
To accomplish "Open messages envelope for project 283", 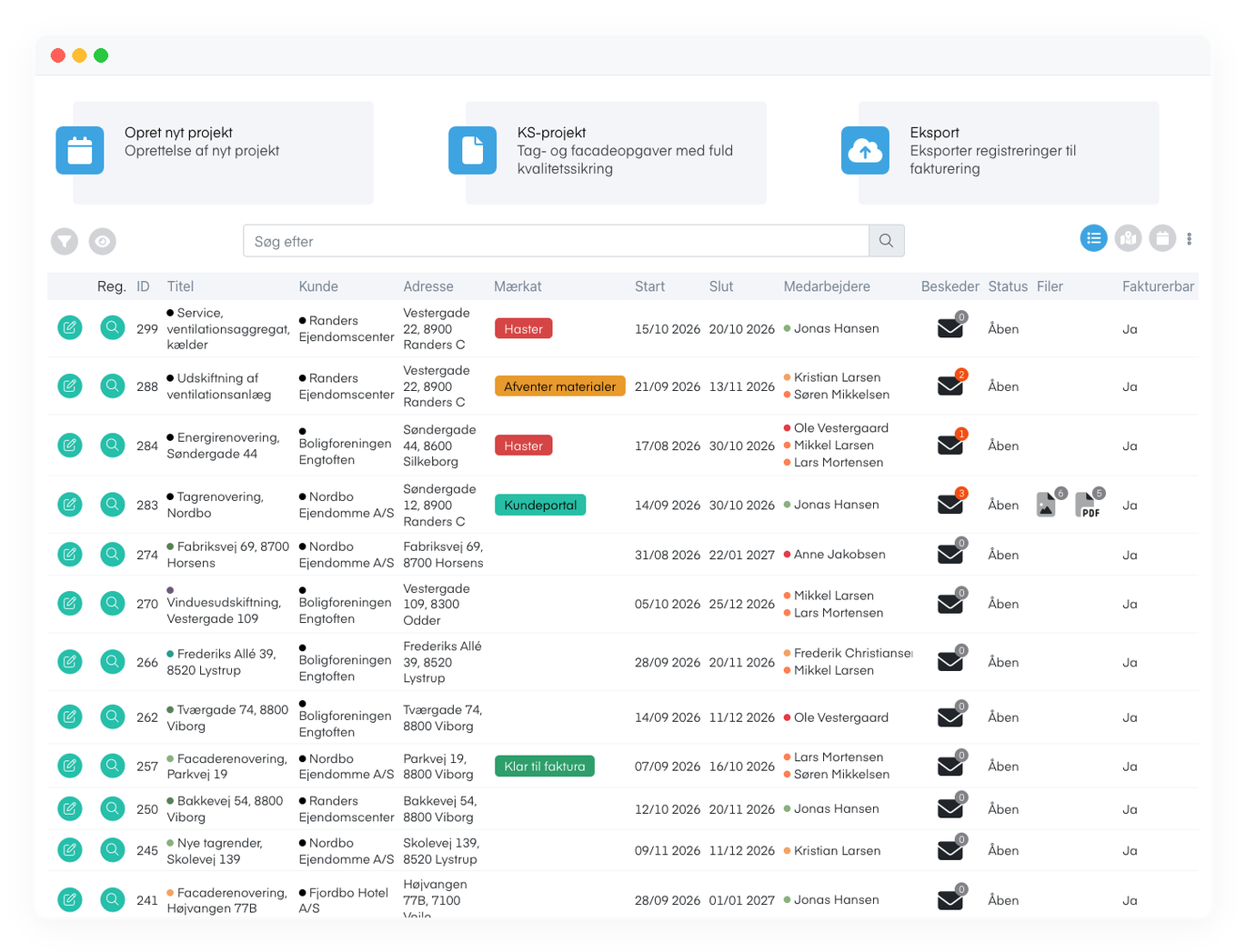I will (951, 502).
